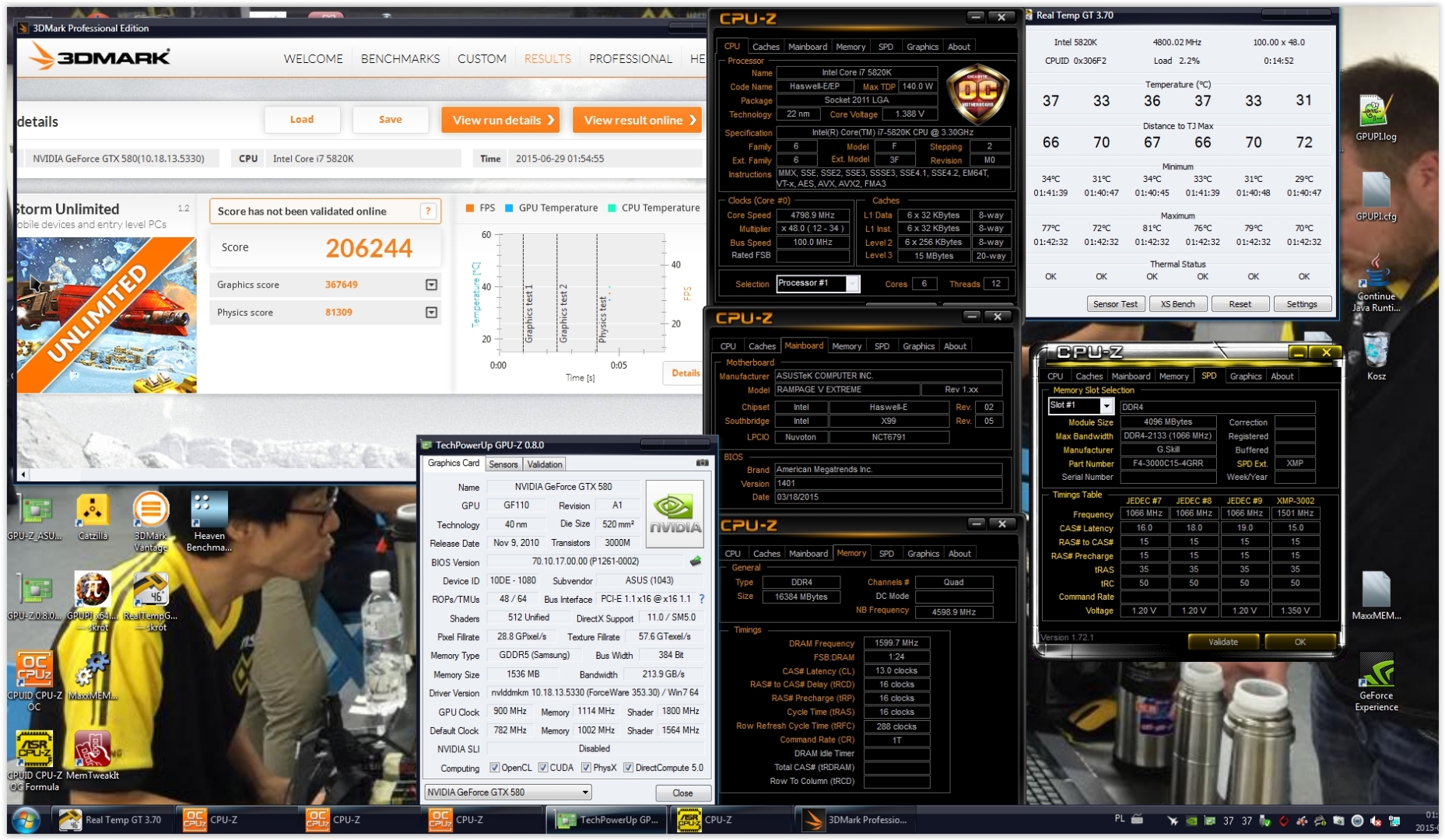Open the Kosz recycle bin icon
This screenshot has height=840, width=1445.
(x=1376, y=356)
